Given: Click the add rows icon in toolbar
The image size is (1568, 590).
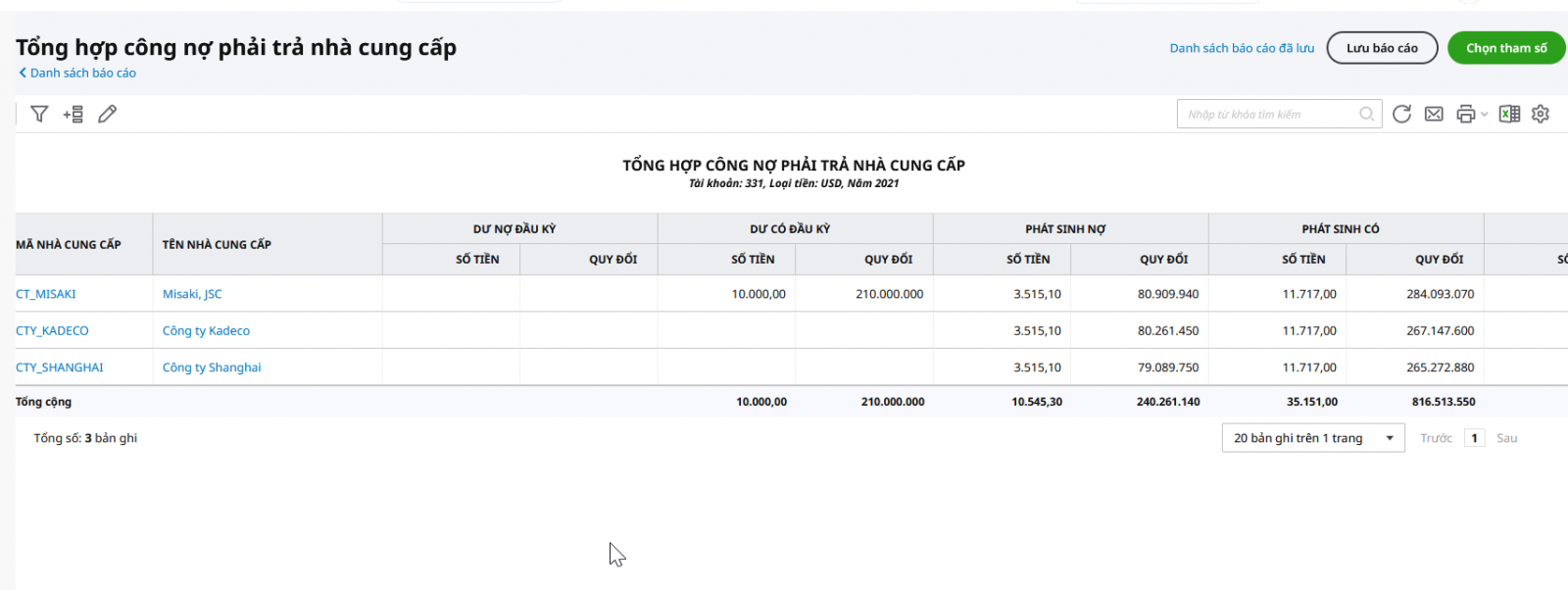Looking at the screenshot, I should (x=73, y=115).
